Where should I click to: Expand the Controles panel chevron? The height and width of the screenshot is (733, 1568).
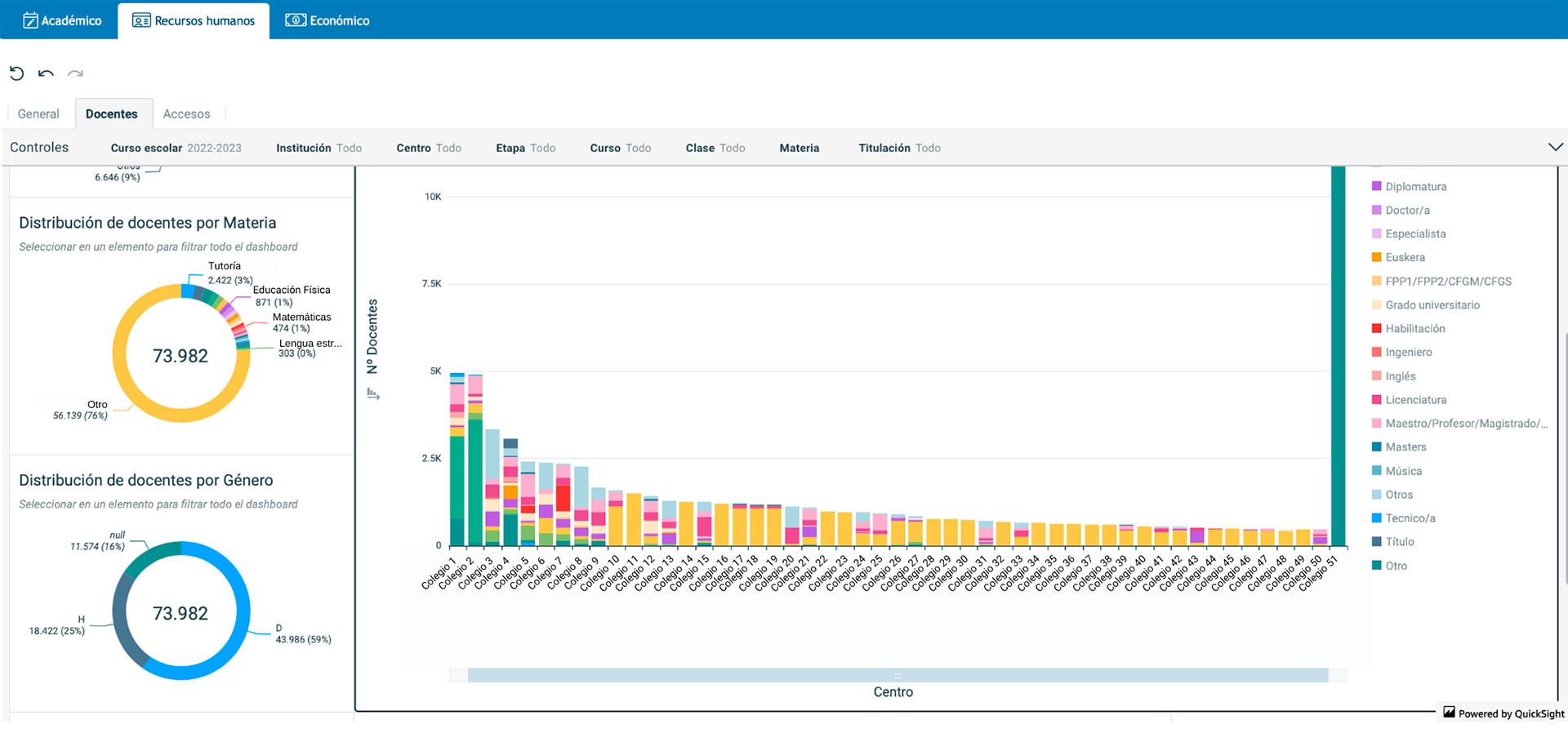pyautogui.click(x=1555, y=147)
